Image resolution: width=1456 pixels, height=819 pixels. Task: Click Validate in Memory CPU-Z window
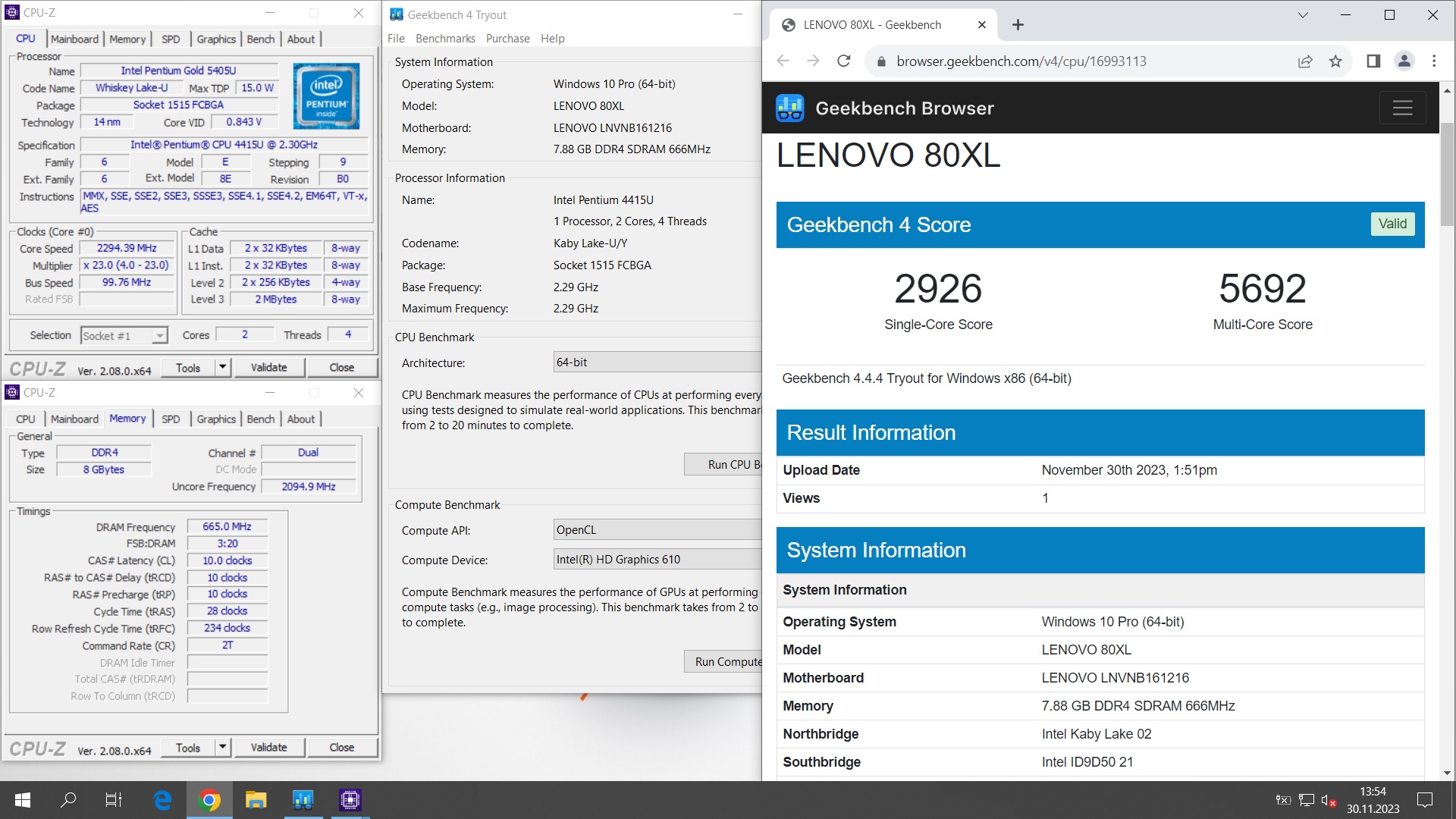(268, 748)
